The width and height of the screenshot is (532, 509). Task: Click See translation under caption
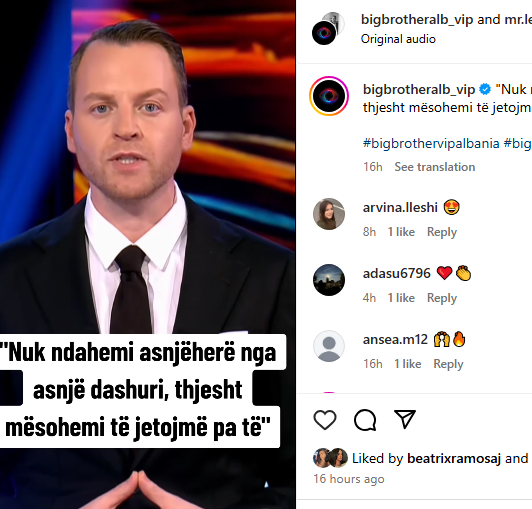point(435,167)
